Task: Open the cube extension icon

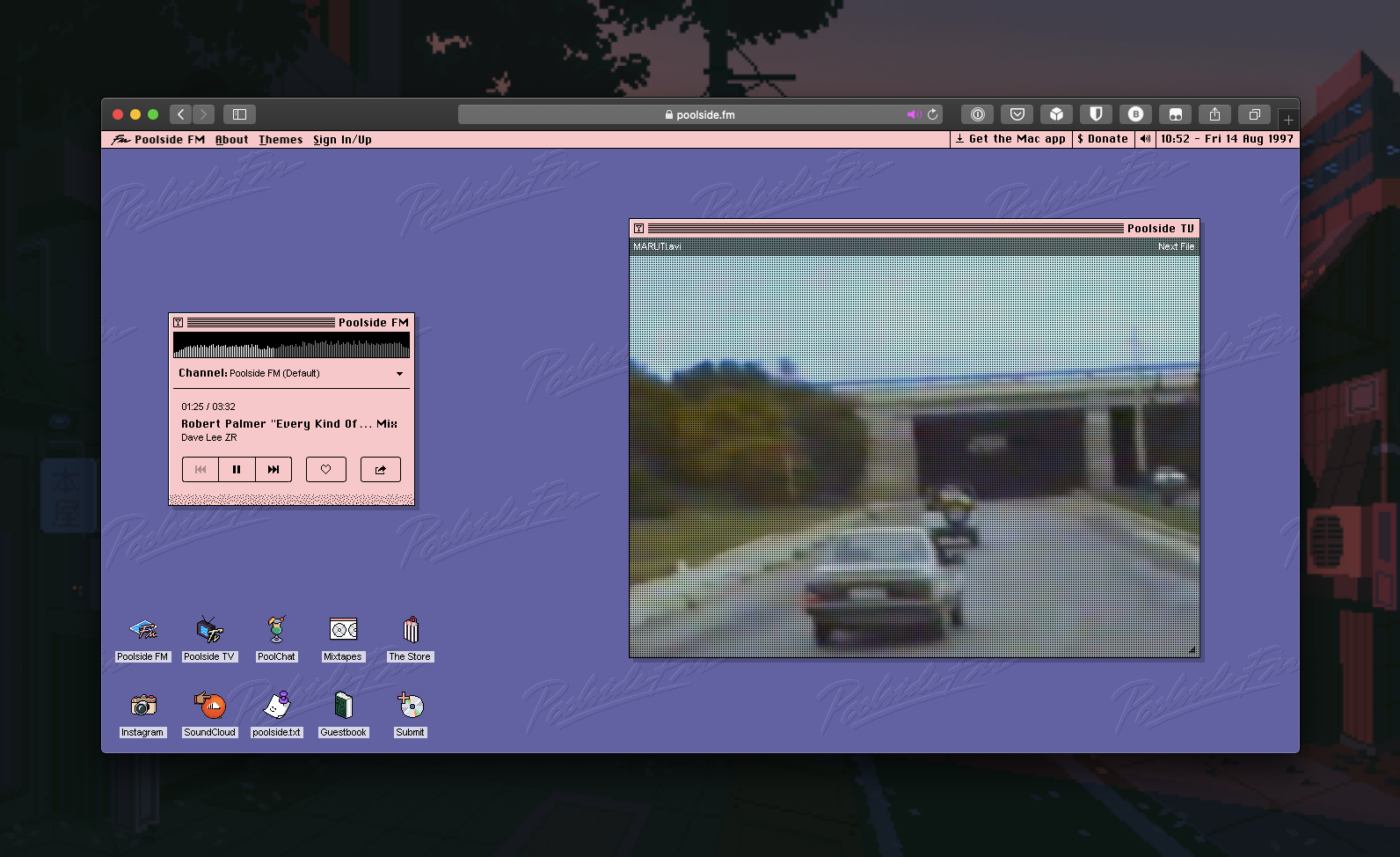Action: (1056, 114)
